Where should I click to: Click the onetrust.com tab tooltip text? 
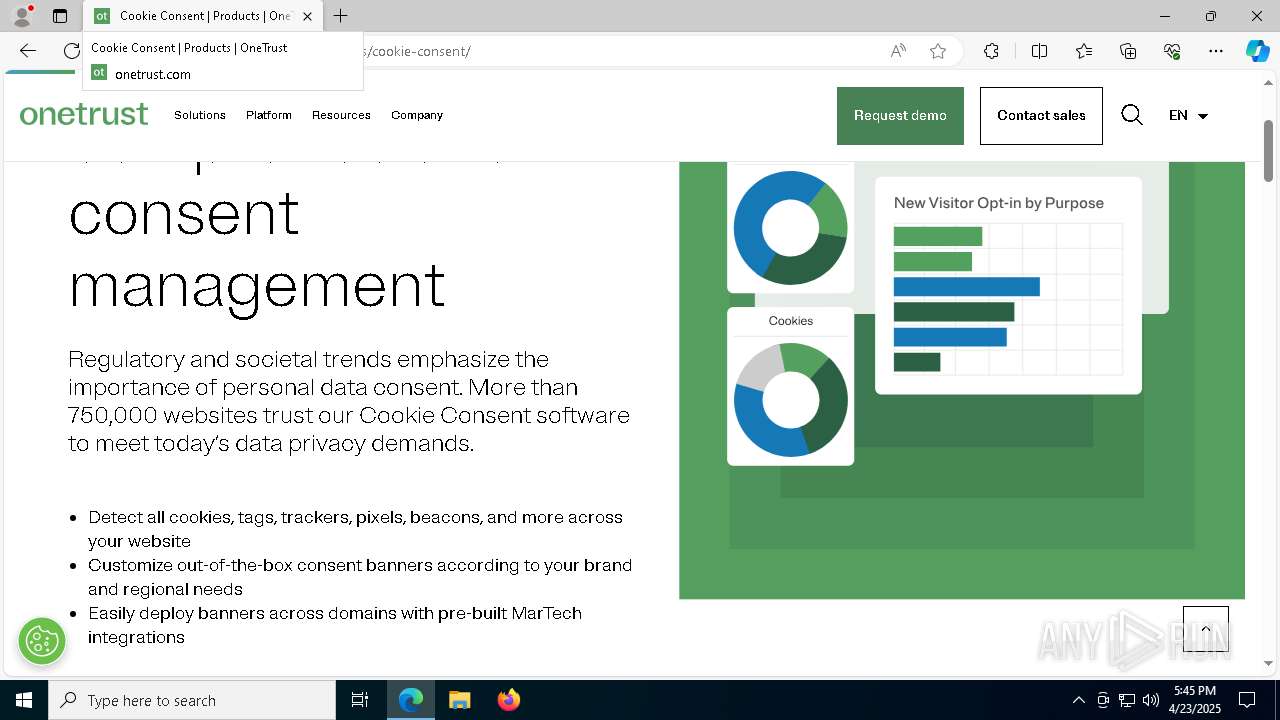tap(153, 74)
